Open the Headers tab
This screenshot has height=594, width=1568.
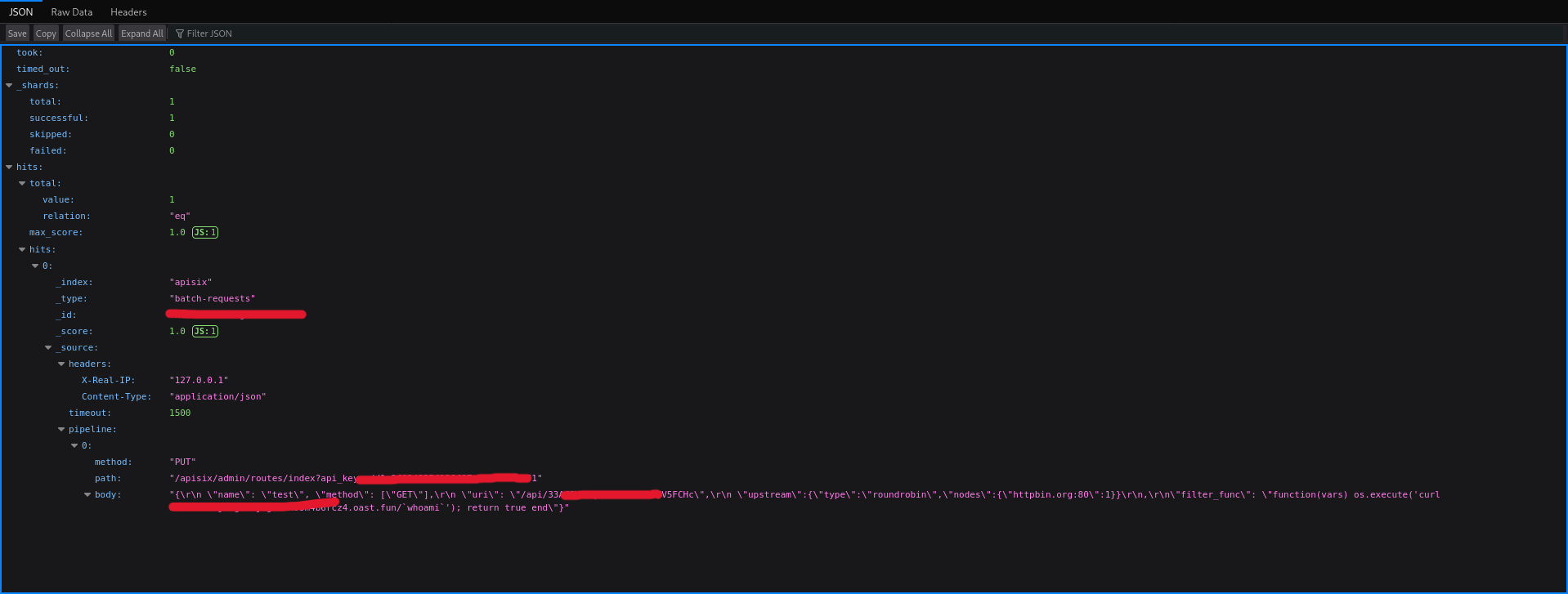click(128, 12)
